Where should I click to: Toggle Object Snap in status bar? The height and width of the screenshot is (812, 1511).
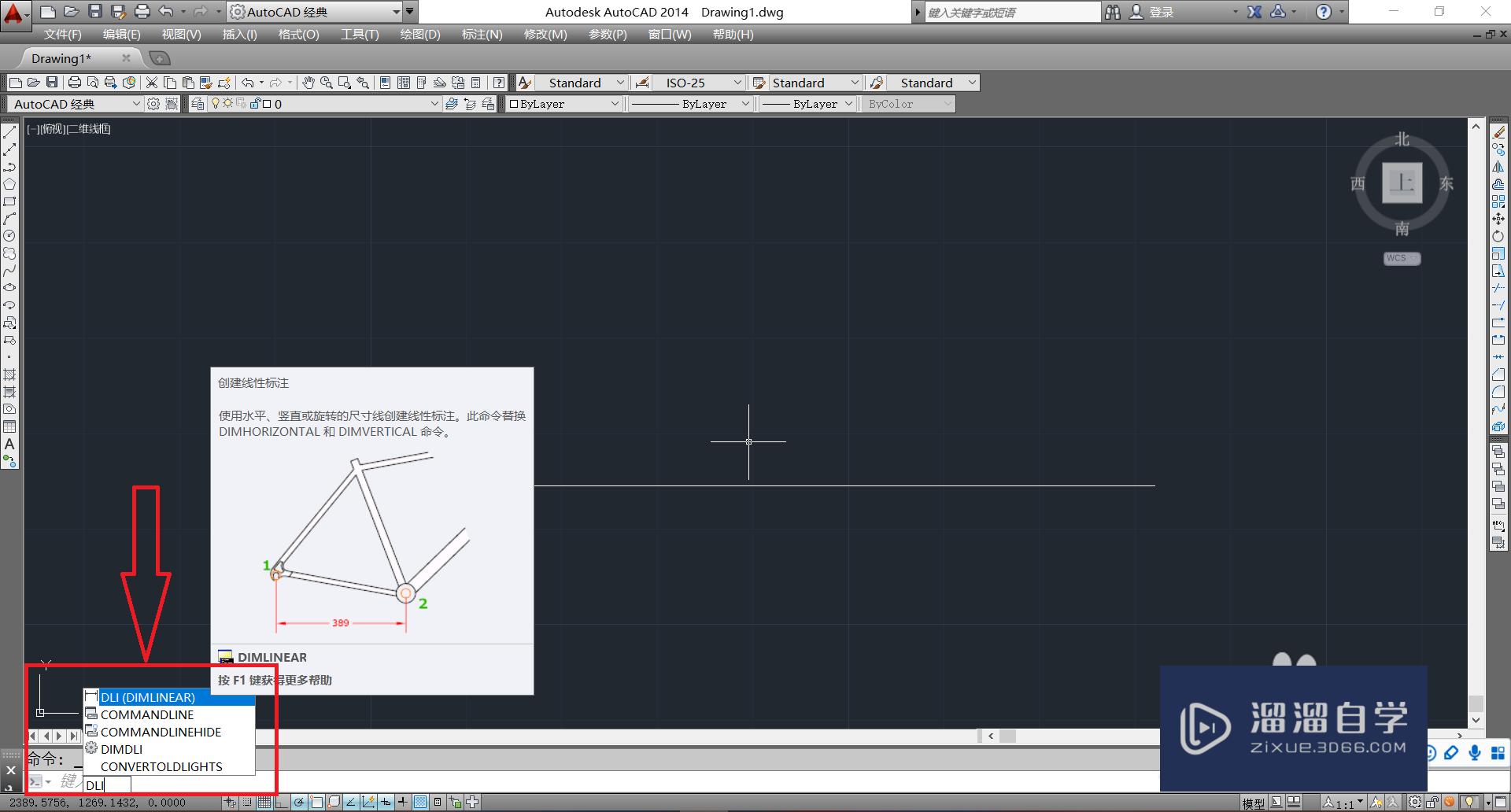(x=316, y=803)
